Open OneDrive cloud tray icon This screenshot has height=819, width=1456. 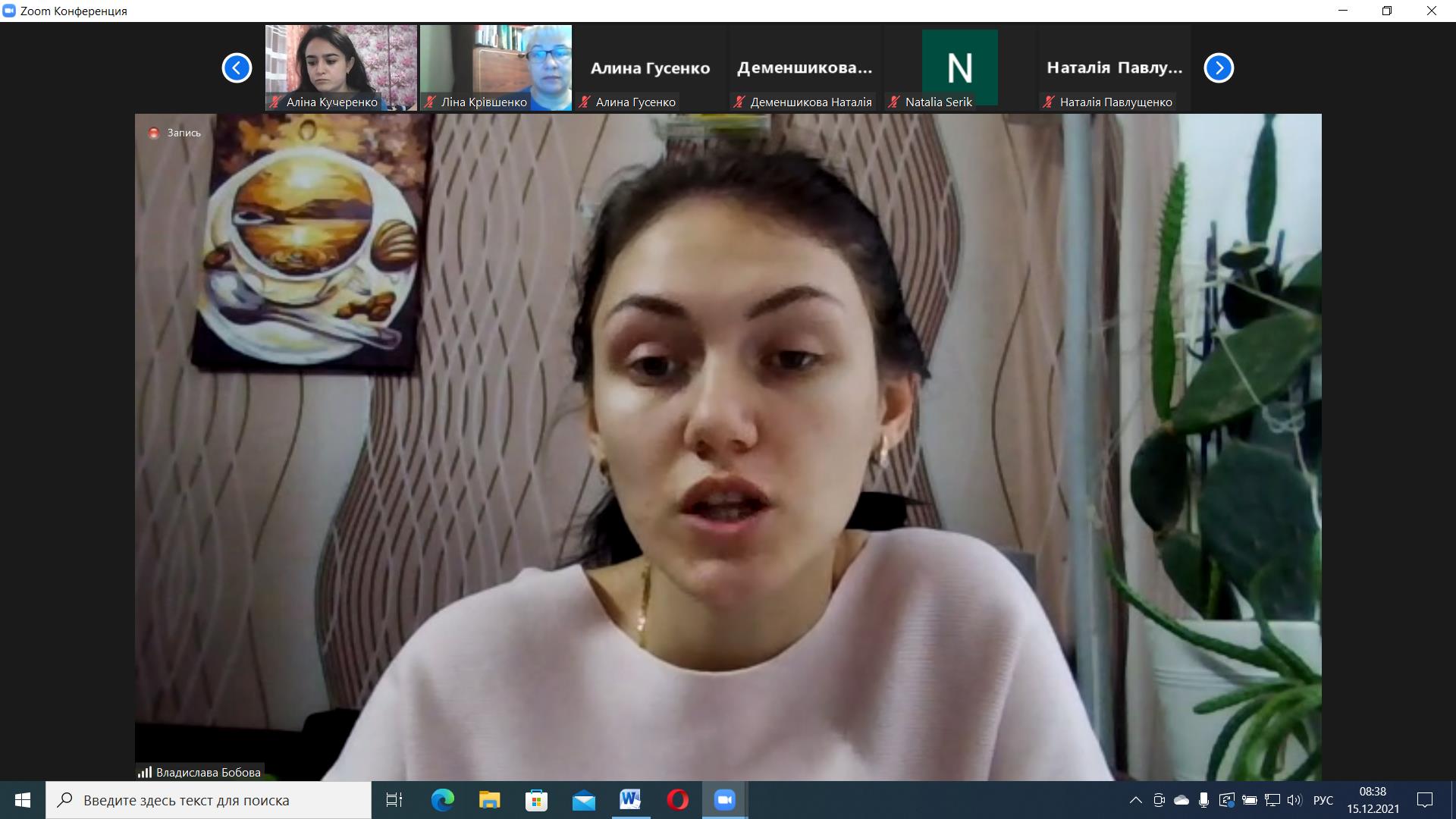1181,800
